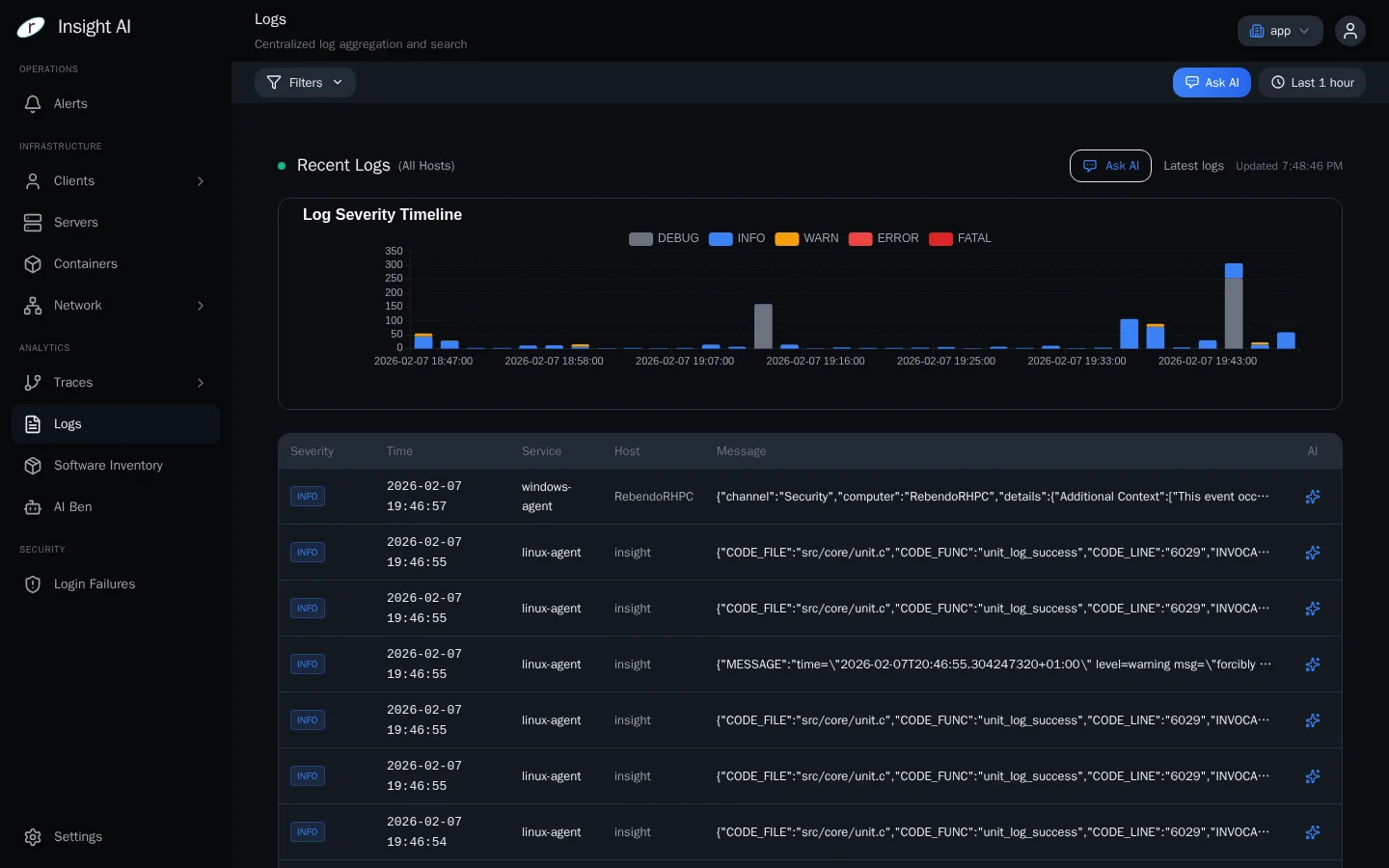Viewport: 1389px width, 868px height.
Task: Click the clock icon in Last 1 hour
Action: click(x=1278, y=83)
